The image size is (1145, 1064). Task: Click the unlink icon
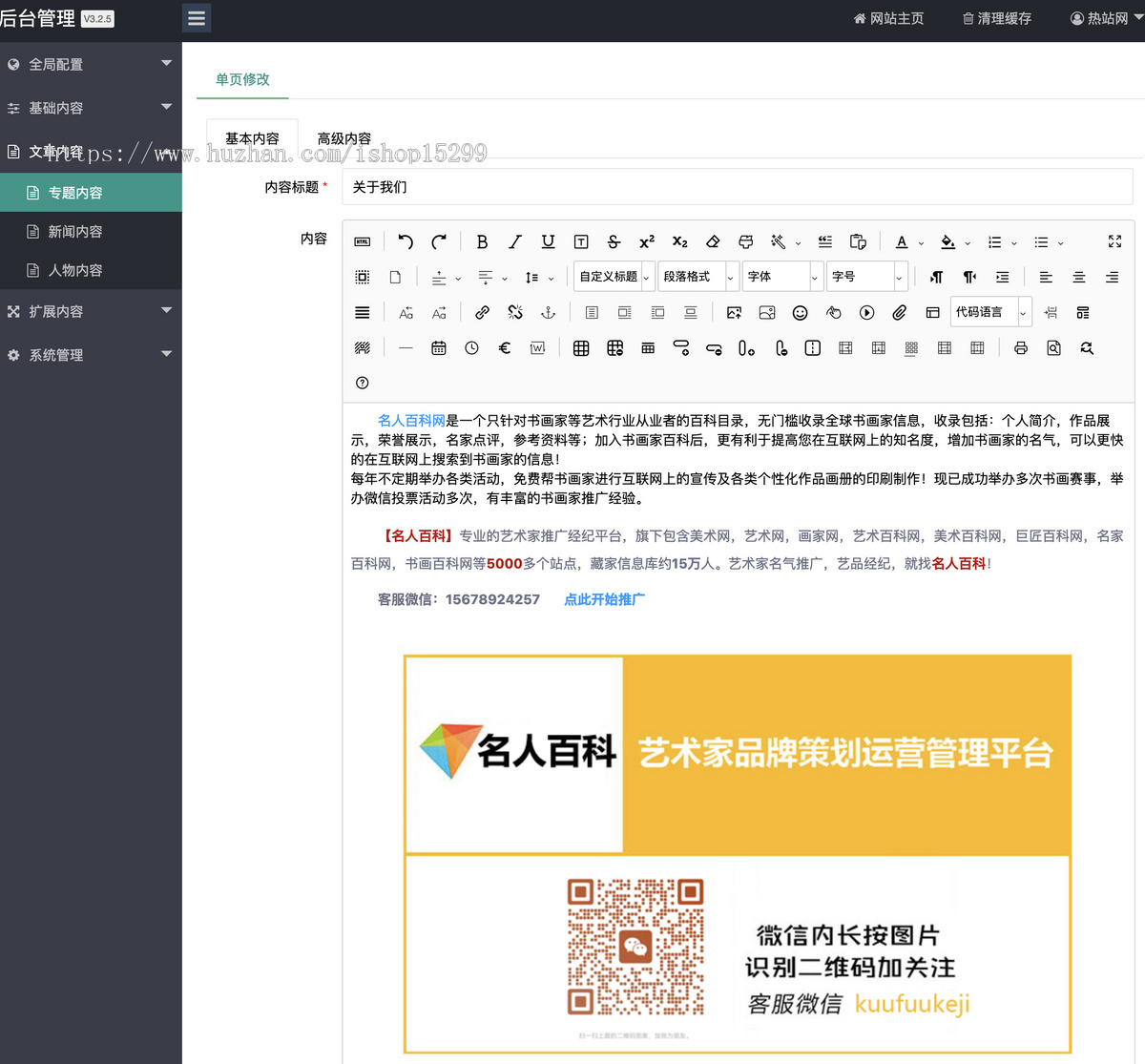coord(515,312)
